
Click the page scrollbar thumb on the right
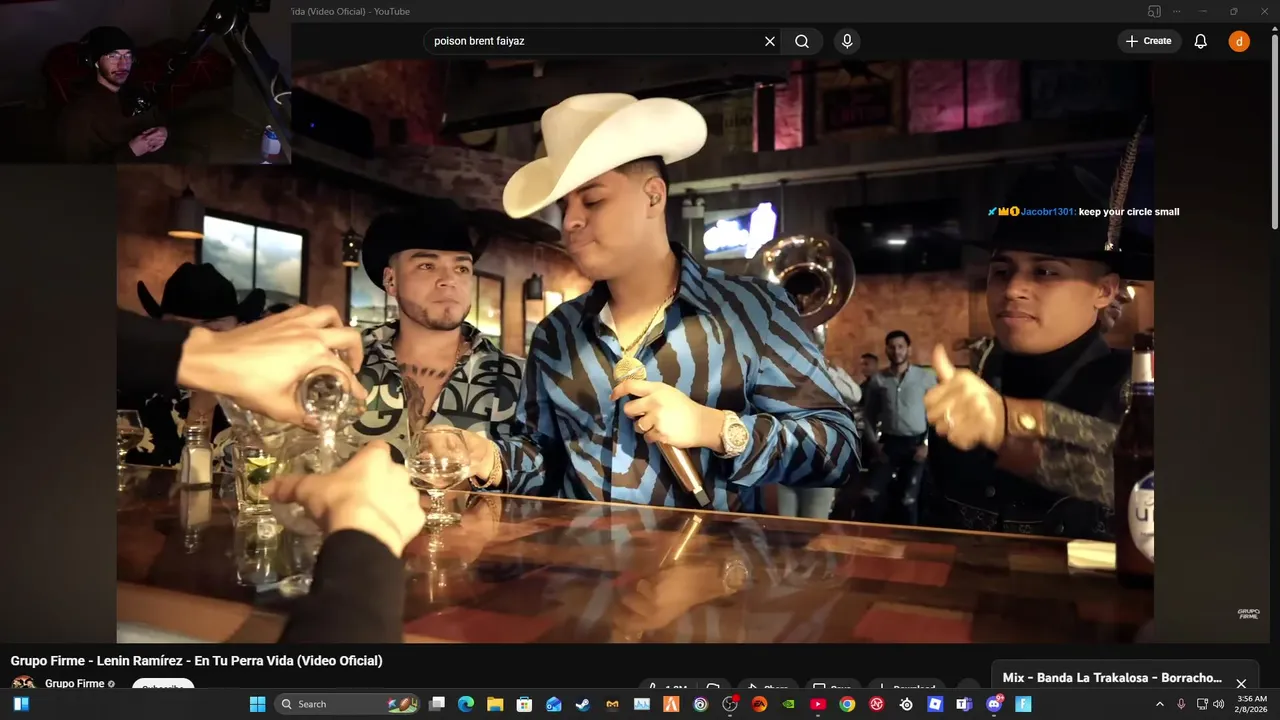pyautogui.click(x=1274, y=130)
